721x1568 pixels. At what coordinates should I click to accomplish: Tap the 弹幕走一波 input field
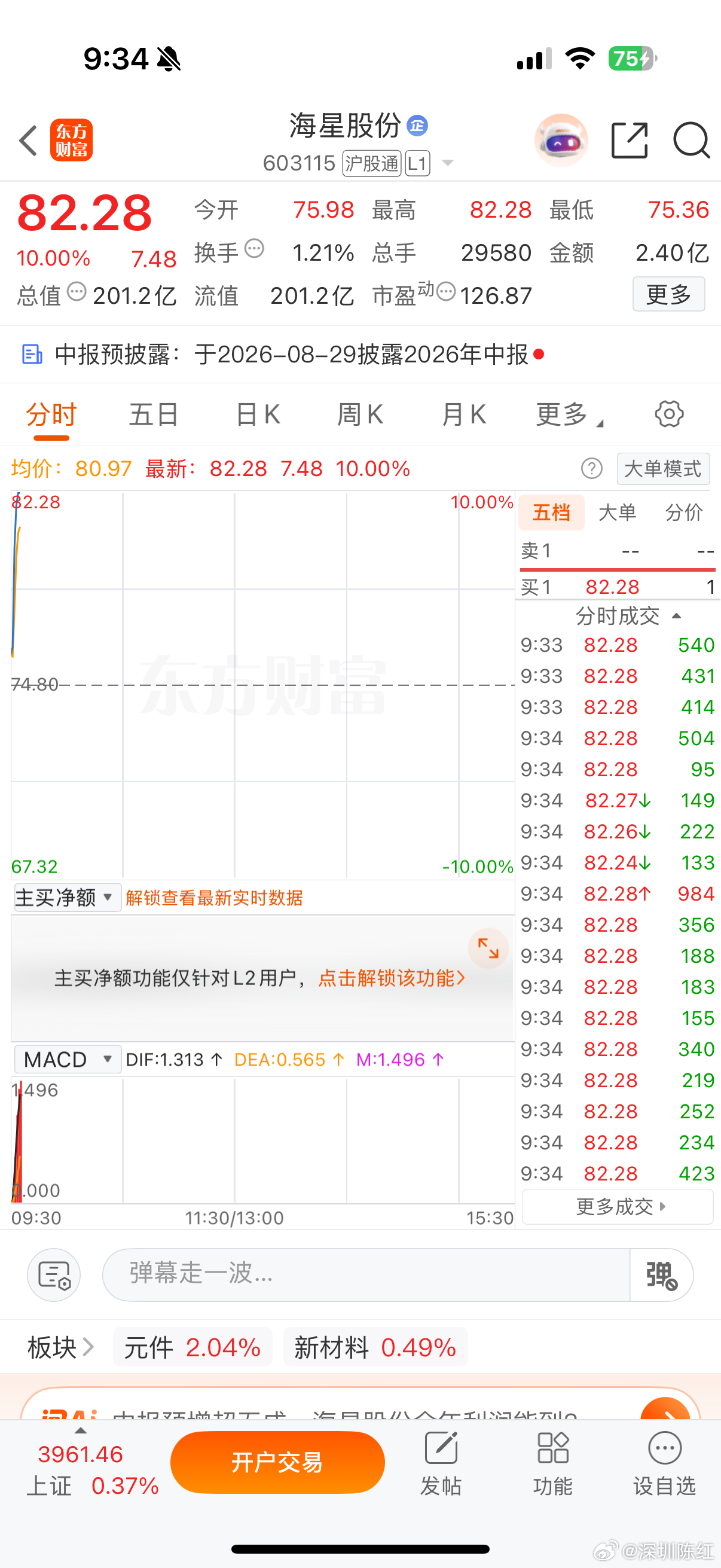point(366,1274)
